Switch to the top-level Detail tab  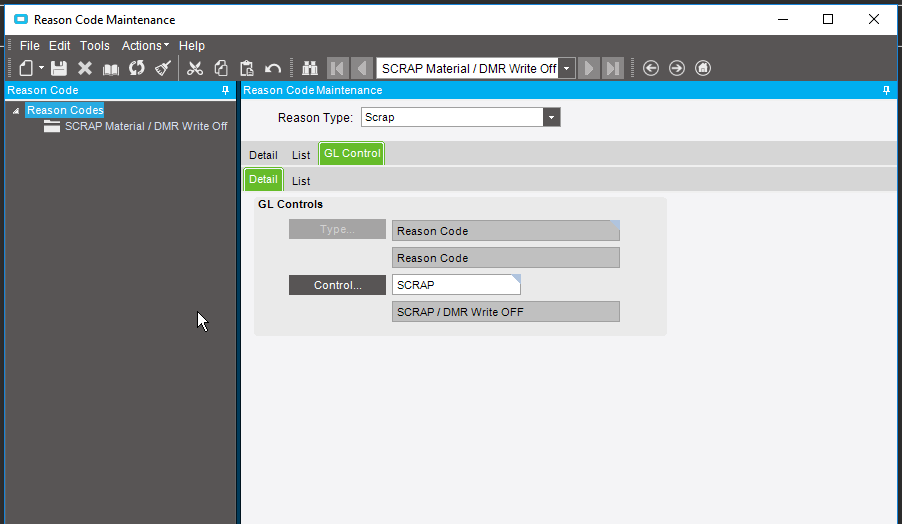pyautogui.click(x=263, y=155)
